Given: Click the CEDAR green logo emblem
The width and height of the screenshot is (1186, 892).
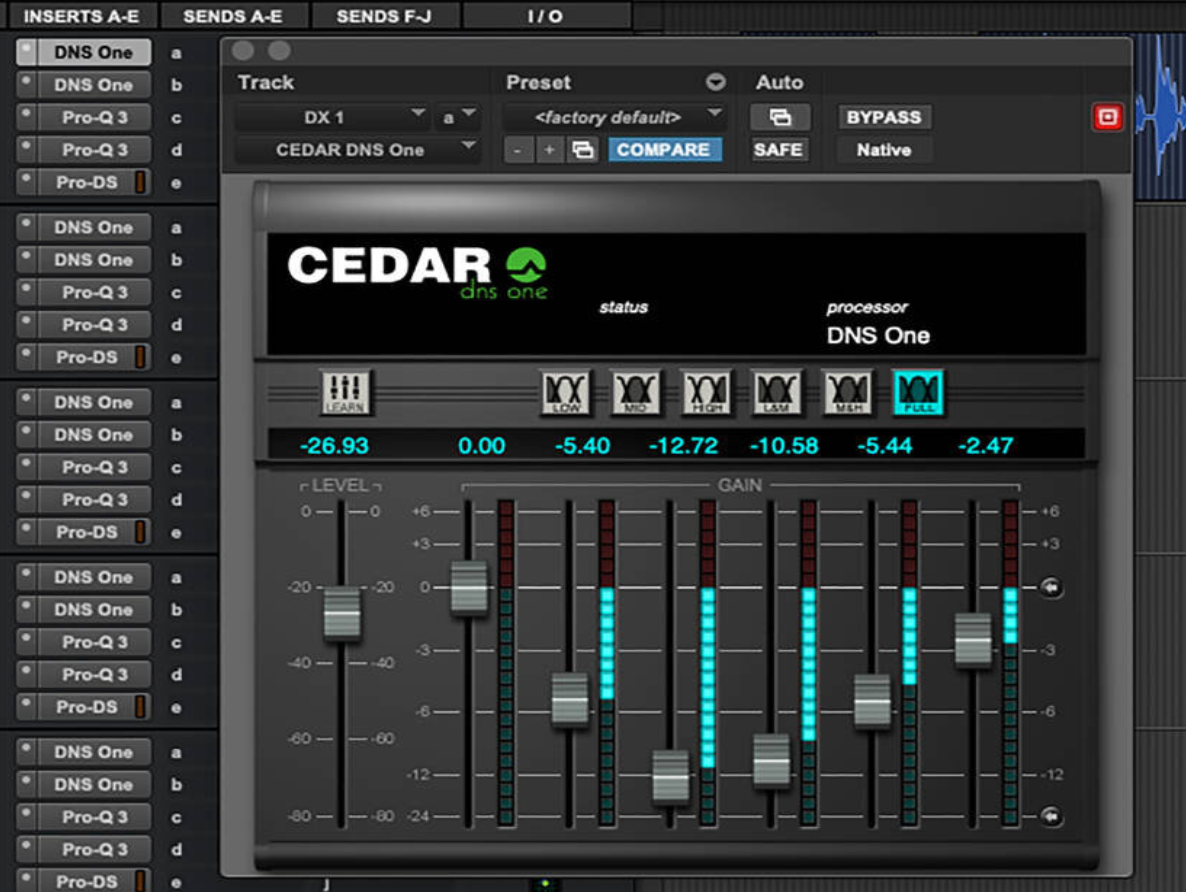Looking at the screenshot, I should (x=526, y=266).
